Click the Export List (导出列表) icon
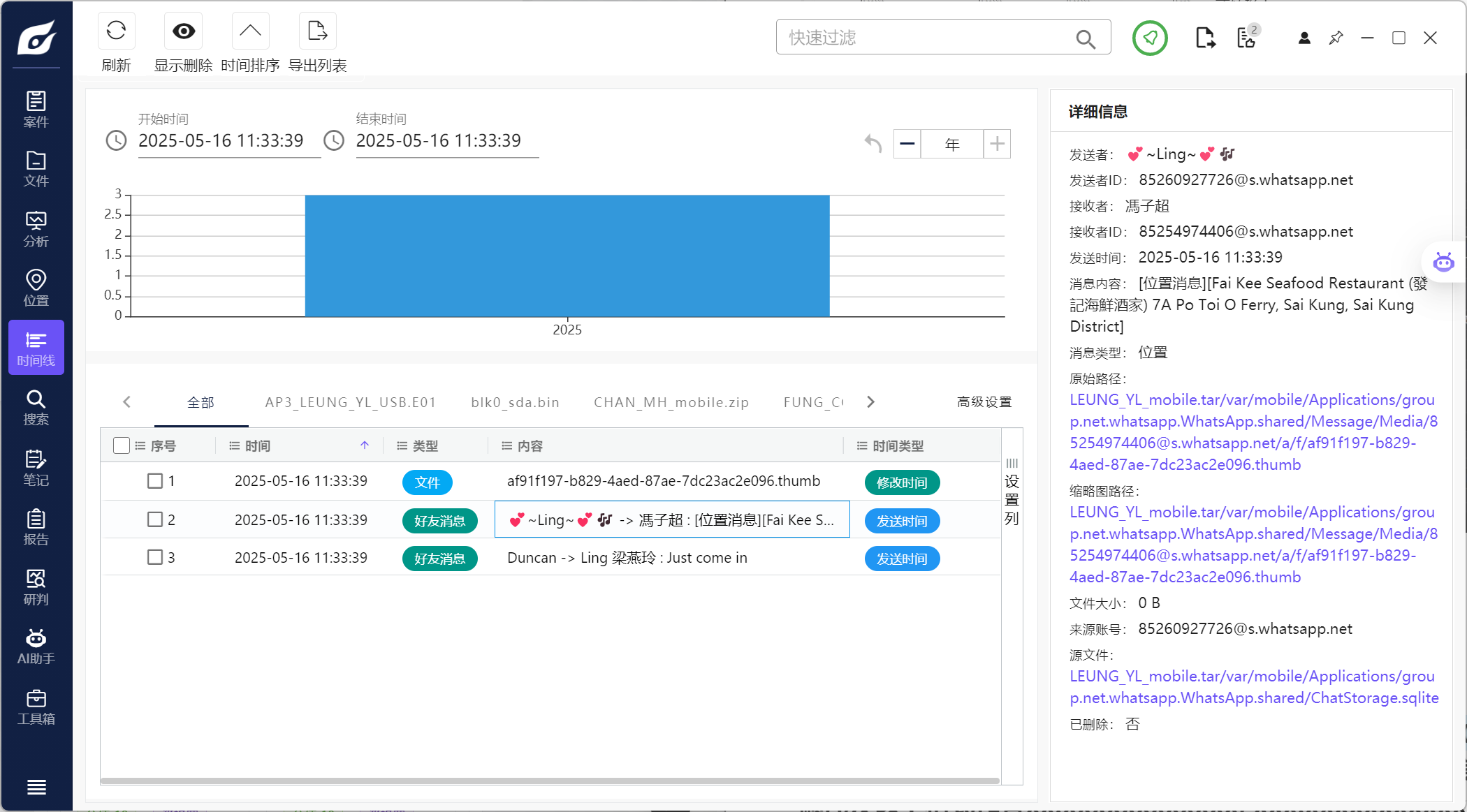Image resolution: width=1467 pixels, height=812 pixels. [317, 31]
